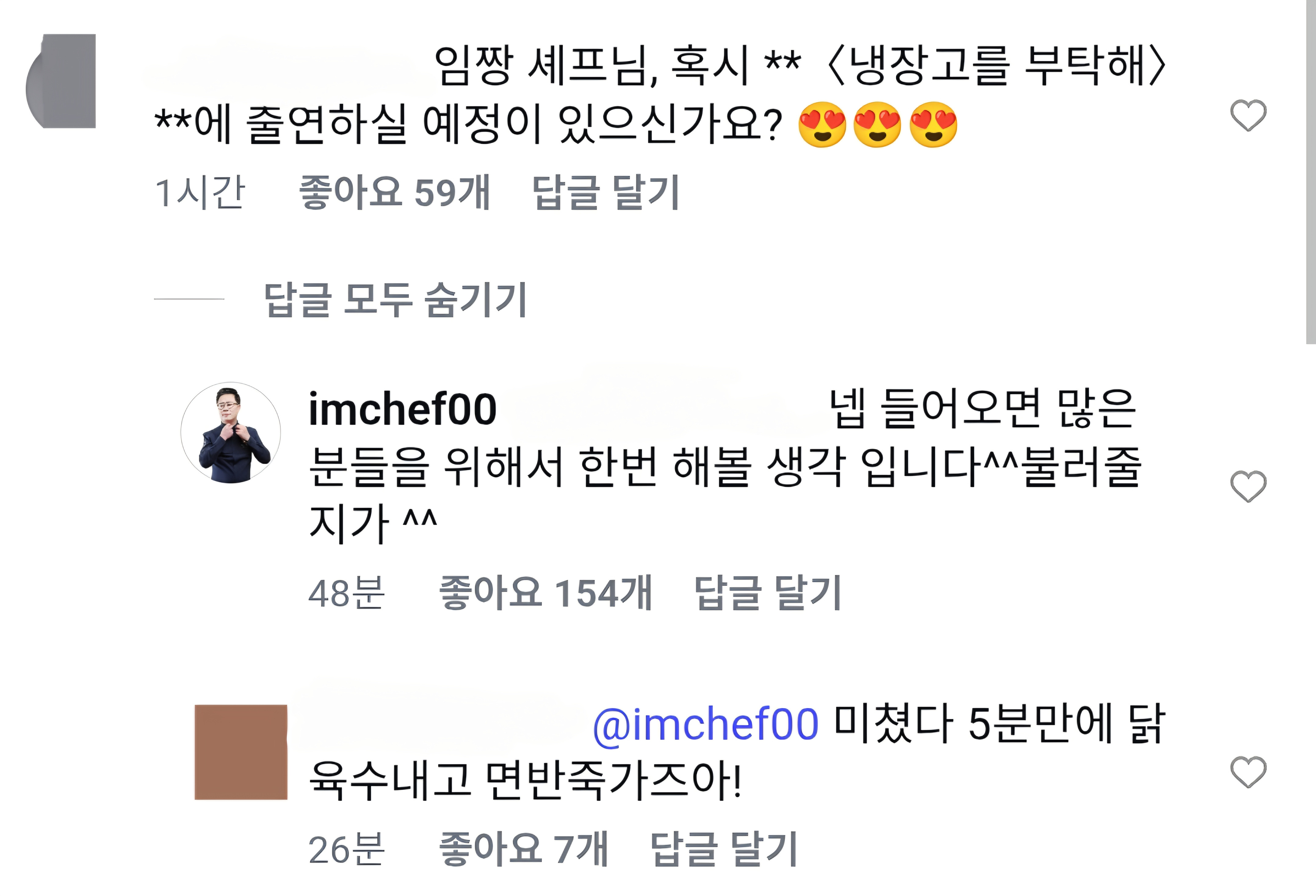The width and height of the screenshot is (1316, 896).
Task: Reply to the comment with 59 likes
Action: 605,193
